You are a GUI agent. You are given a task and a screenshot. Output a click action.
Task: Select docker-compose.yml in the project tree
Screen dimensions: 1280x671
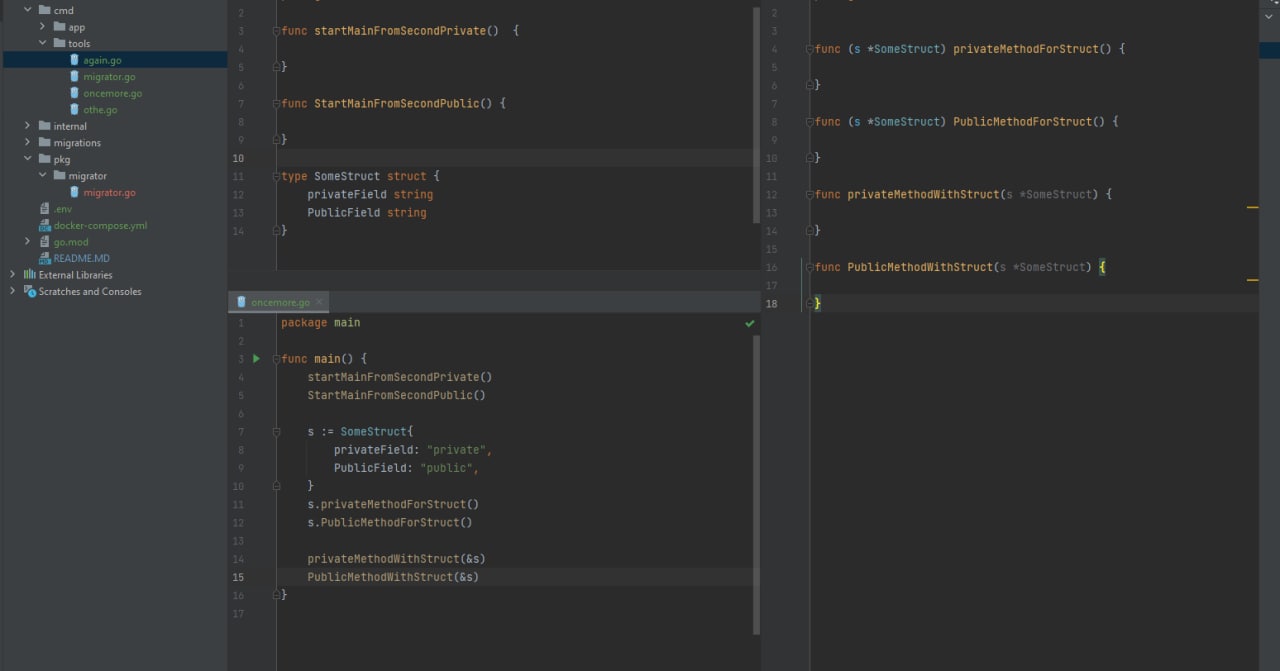pyautogui.click(x=100, y=225)
